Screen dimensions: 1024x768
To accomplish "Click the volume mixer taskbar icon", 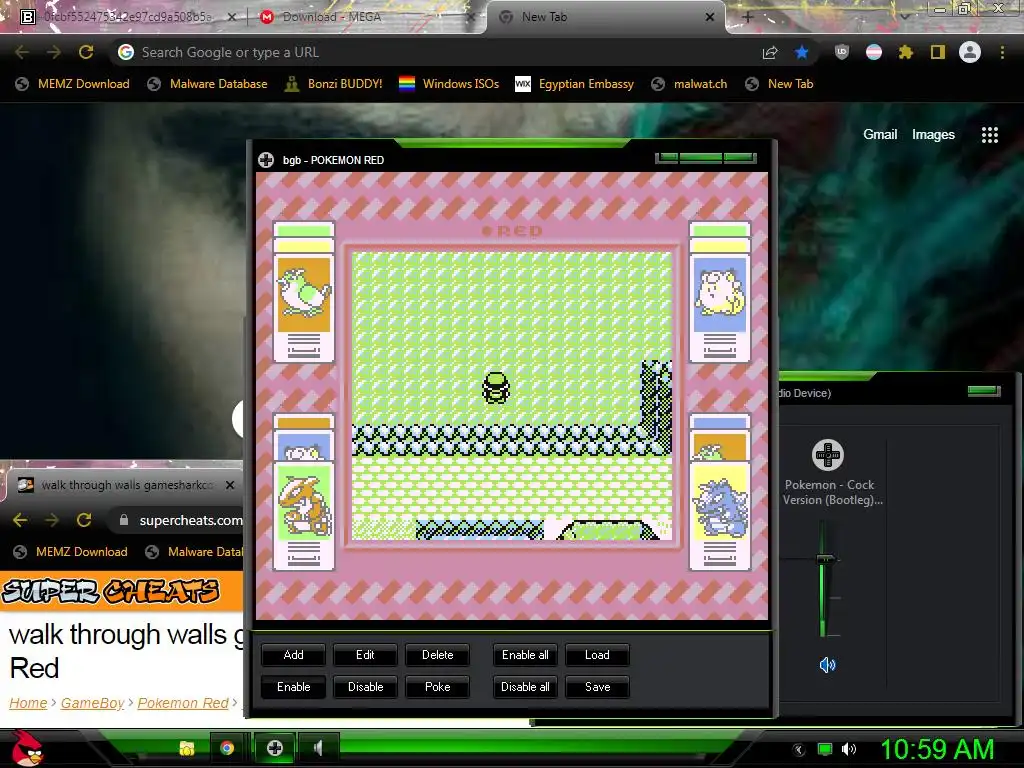I will [319, 748].
